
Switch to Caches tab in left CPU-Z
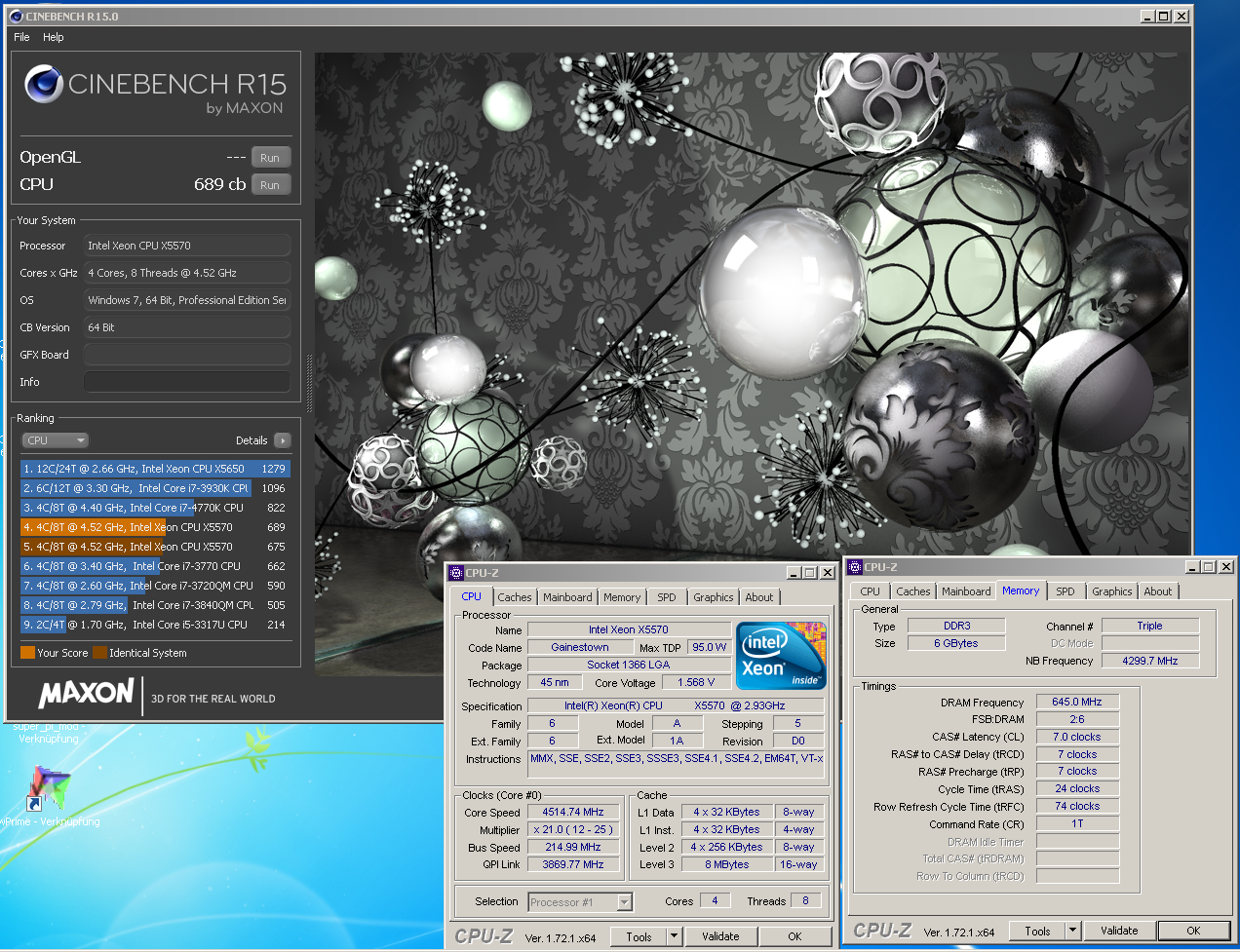coord(515,597)
